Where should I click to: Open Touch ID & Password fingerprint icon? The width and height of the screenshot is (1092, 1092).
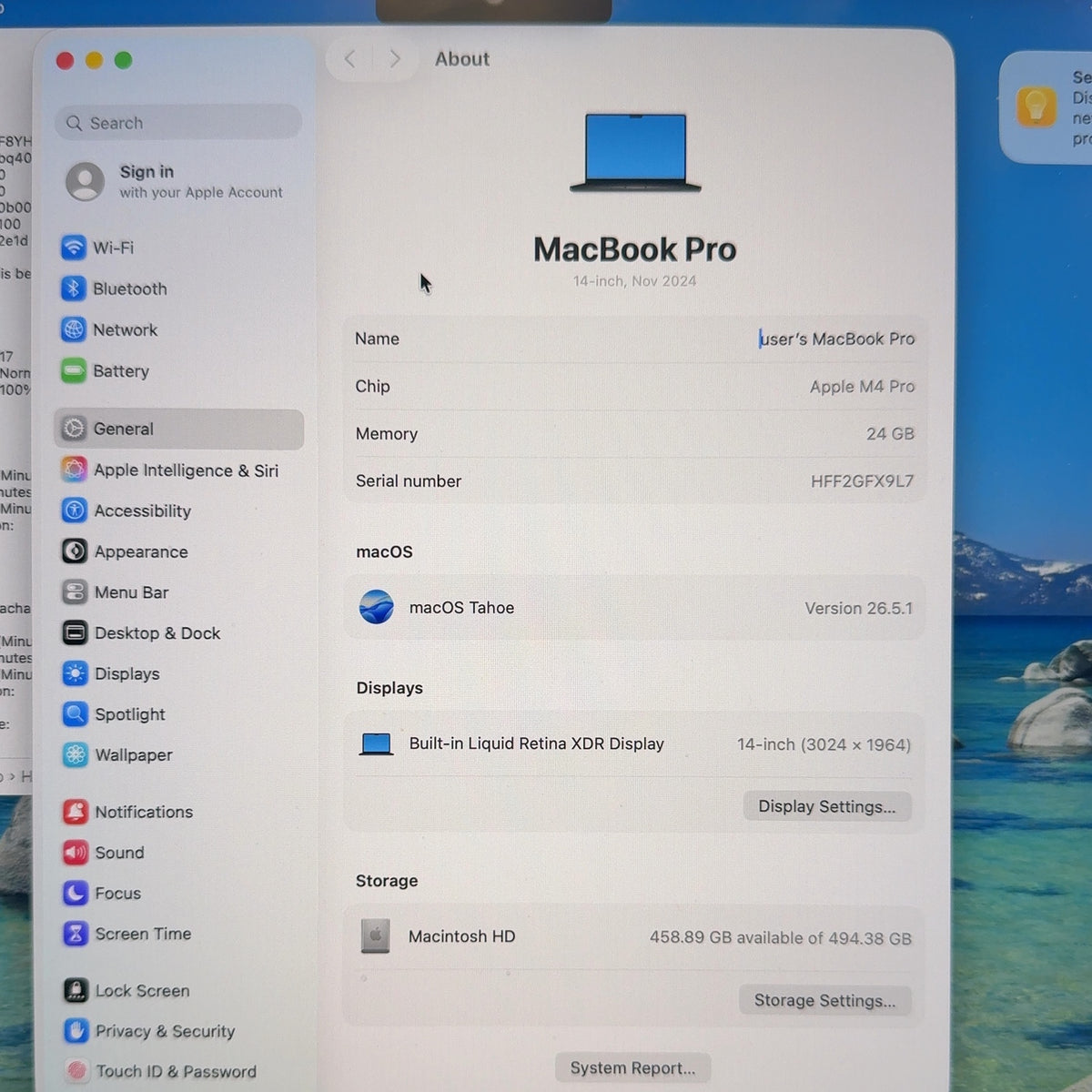coord(76,1071)
